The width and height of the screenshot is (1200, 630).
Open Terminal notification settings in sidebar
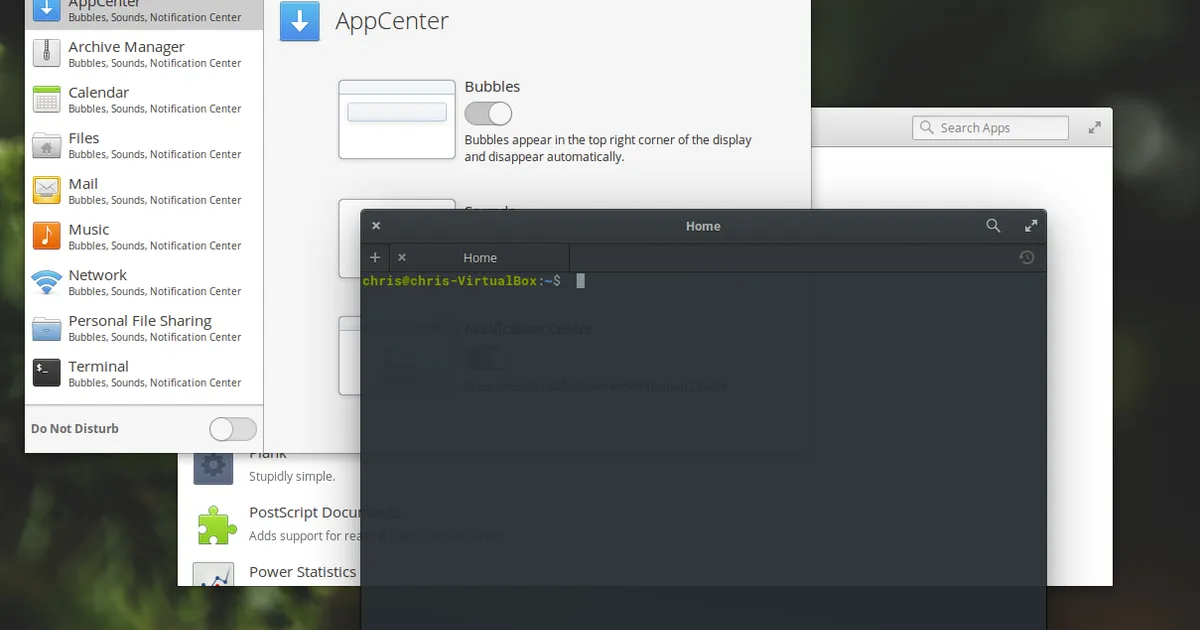(144, 373)
